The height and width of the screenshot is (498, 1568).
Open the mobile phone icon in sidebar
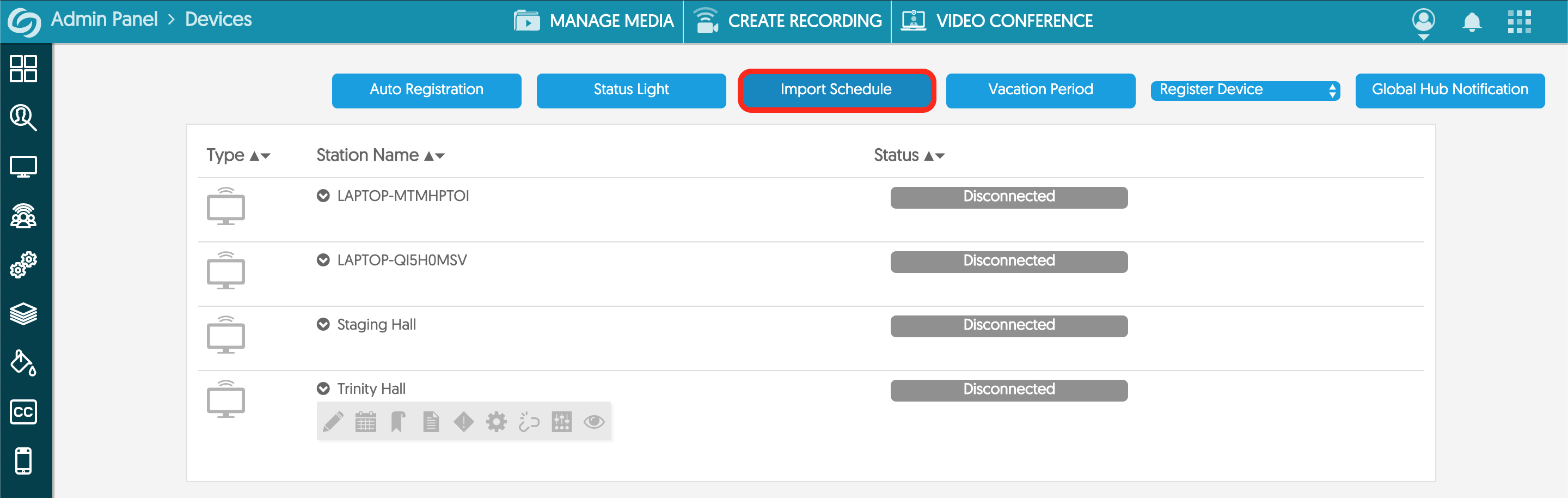pyautogui.click(x=23, y=461)
